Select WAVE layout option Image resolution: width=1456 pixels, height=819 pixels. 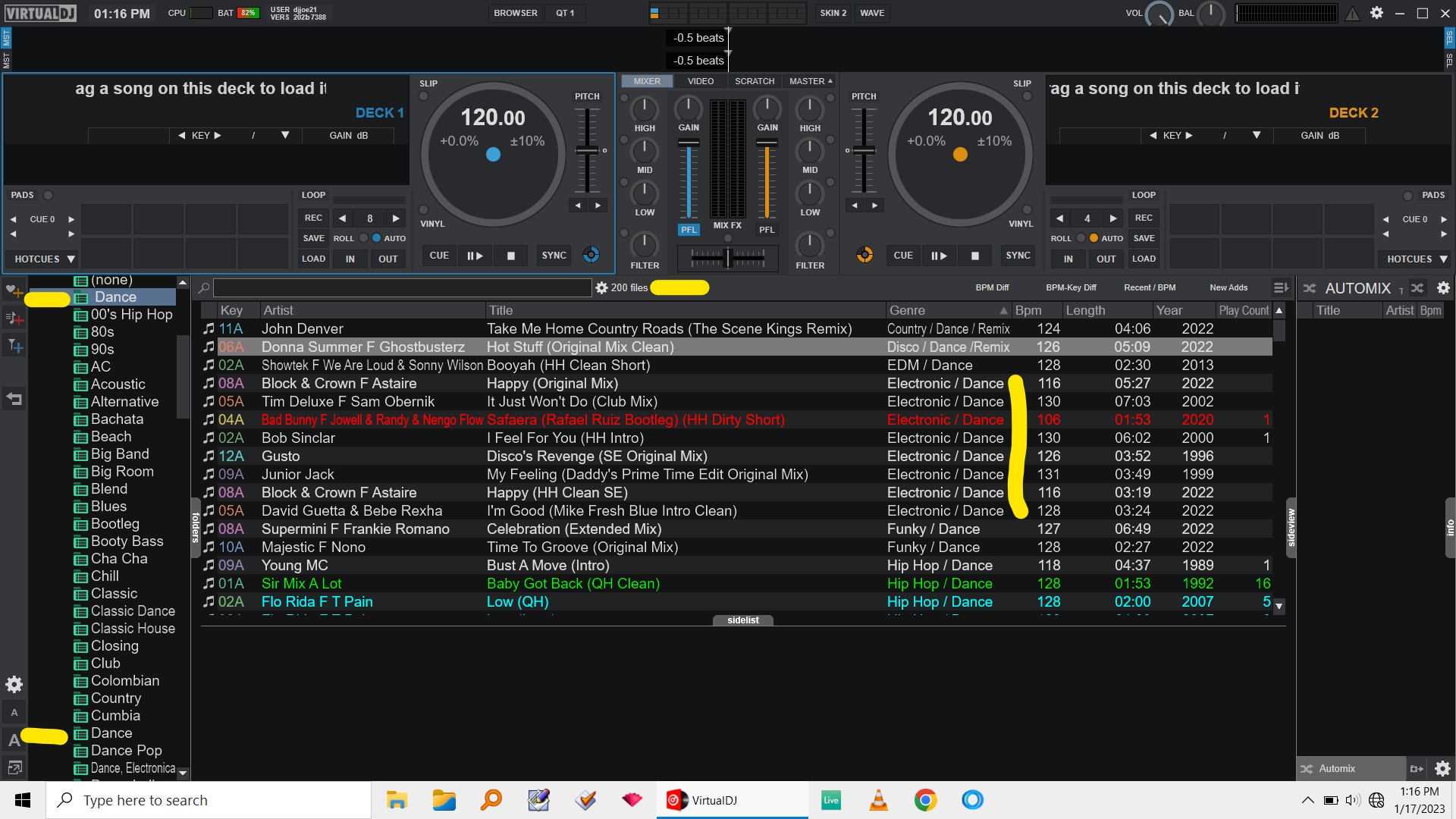872,13
